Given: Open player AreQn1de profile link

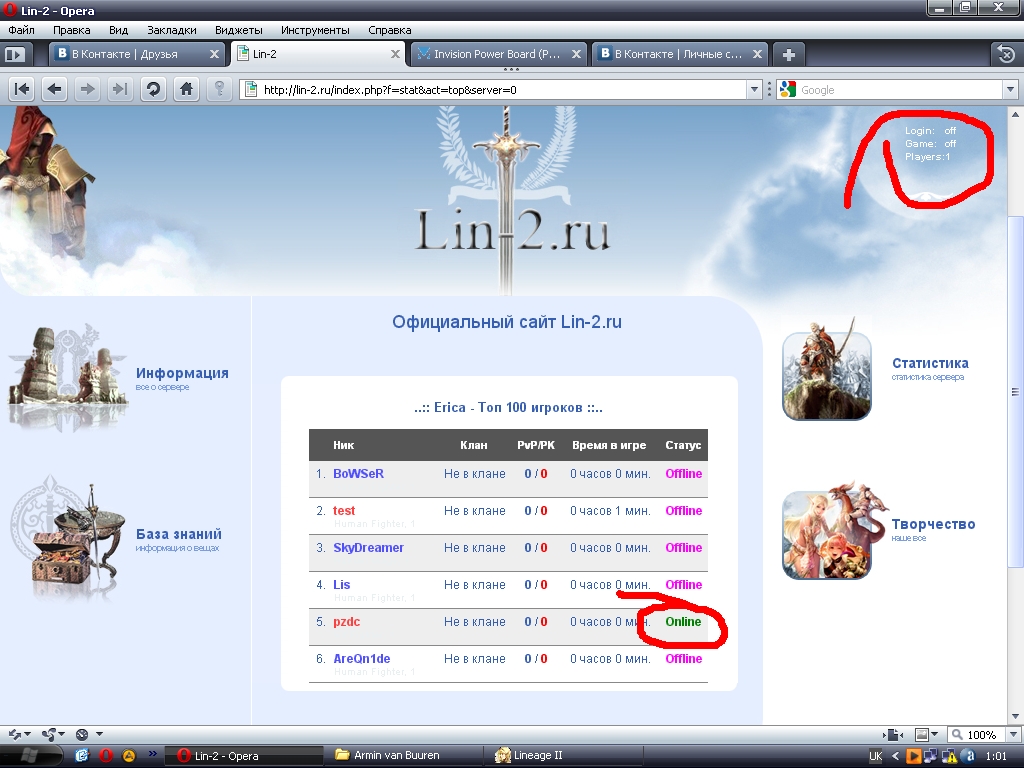Looking at the screenshot, I should click(362, 659).
